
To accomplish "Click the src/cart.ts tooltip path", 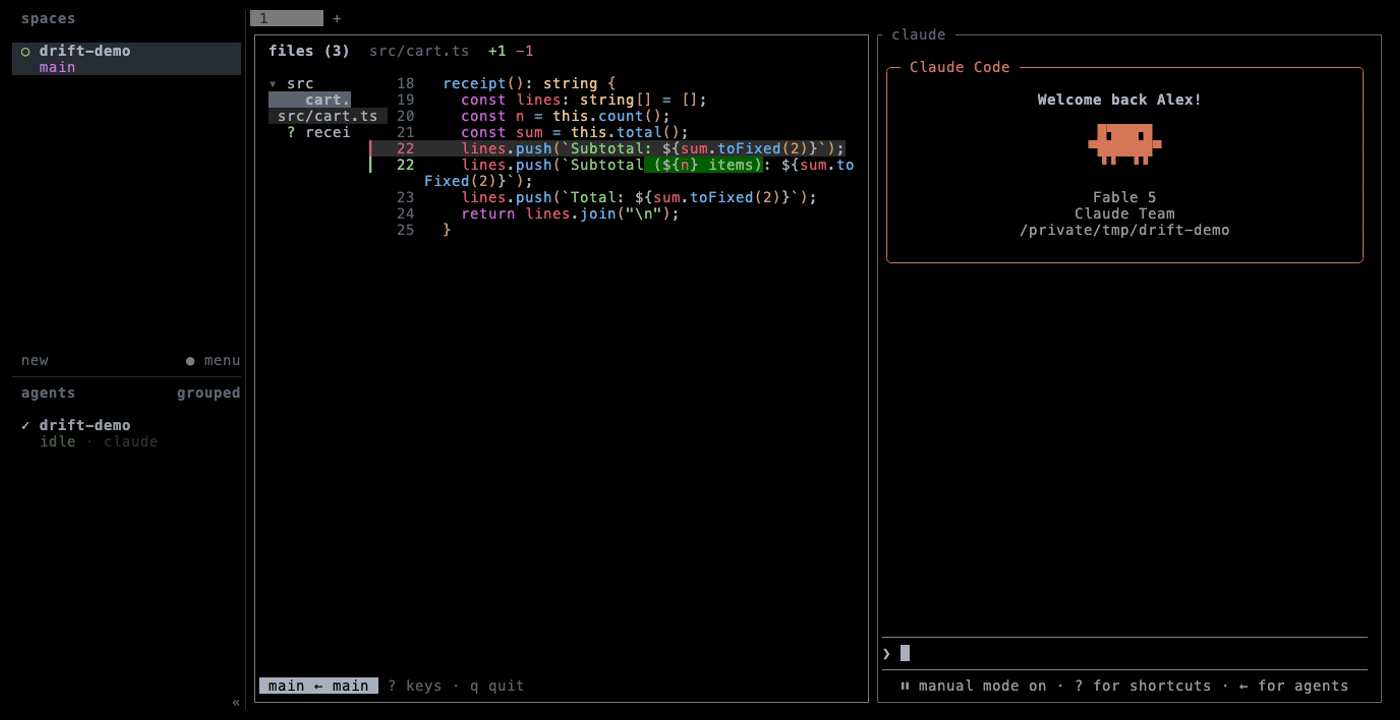I will (328, 116).
